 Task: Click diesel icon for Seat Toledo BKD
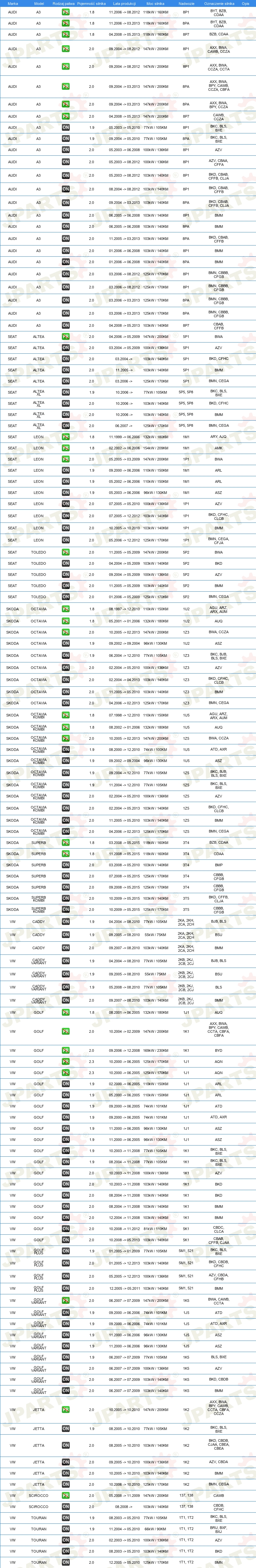point(66,564)
